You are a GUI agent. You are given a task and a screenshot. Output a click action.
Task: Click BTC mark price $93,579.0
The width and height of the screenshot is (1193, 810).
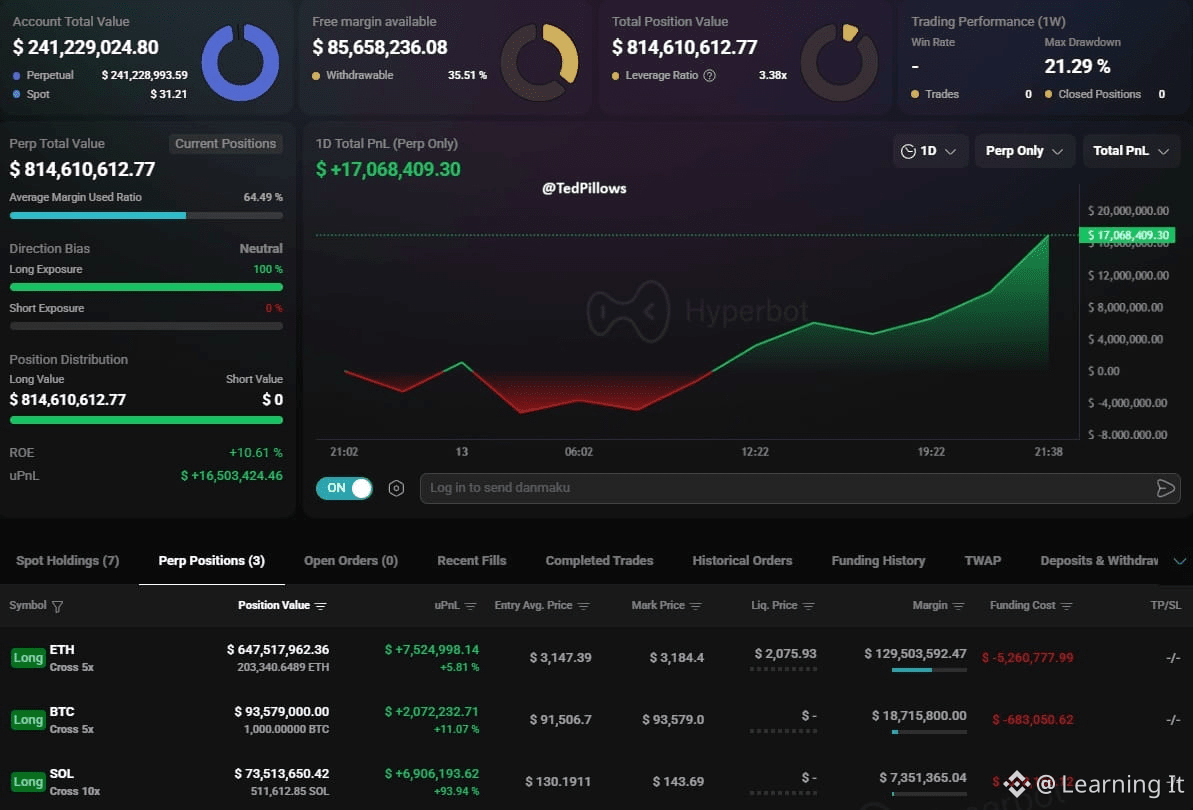pyautogui.click(x=673, y=719)
